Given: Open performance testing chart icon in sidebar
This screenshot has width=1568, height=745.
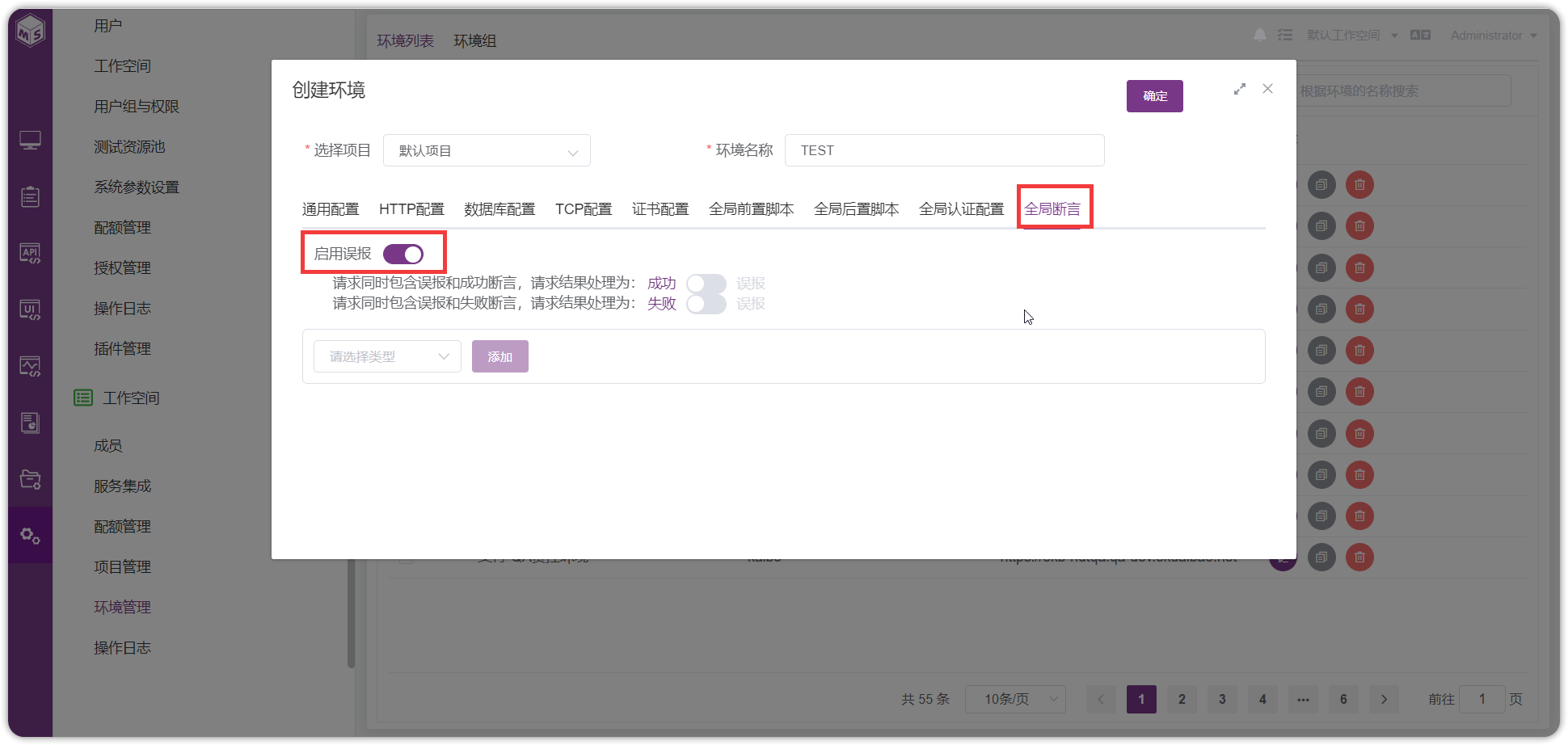Looking at the screenshot, I should (30, 367).
